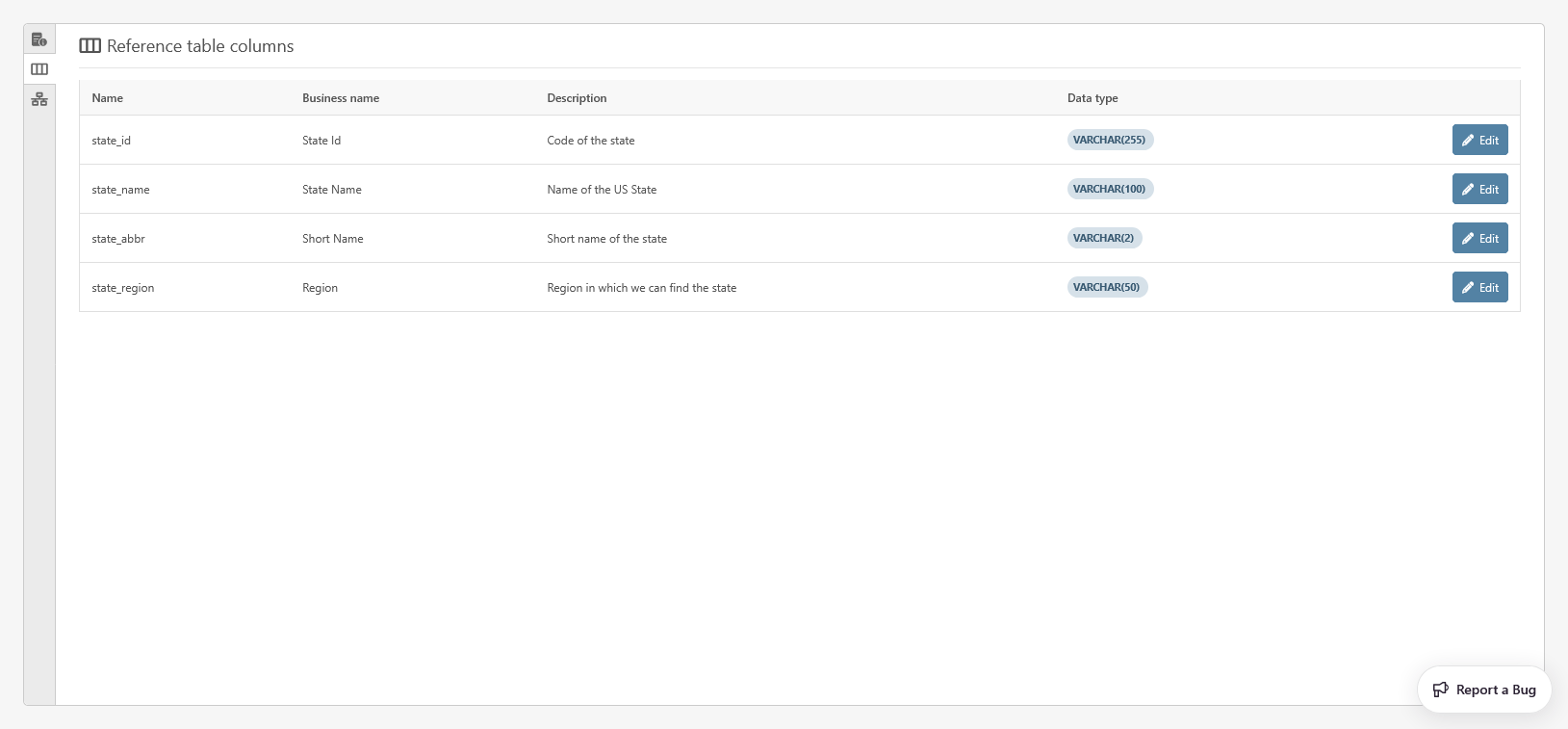Edit the state_name column

click(x=1479, y=189)
